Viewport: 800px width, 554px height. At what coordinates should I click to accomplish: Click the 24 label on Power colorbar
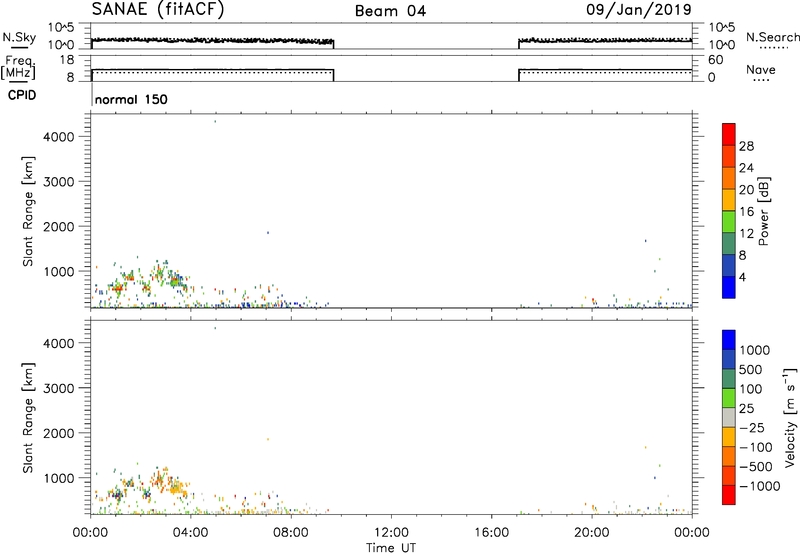click(x=746, y=168)
